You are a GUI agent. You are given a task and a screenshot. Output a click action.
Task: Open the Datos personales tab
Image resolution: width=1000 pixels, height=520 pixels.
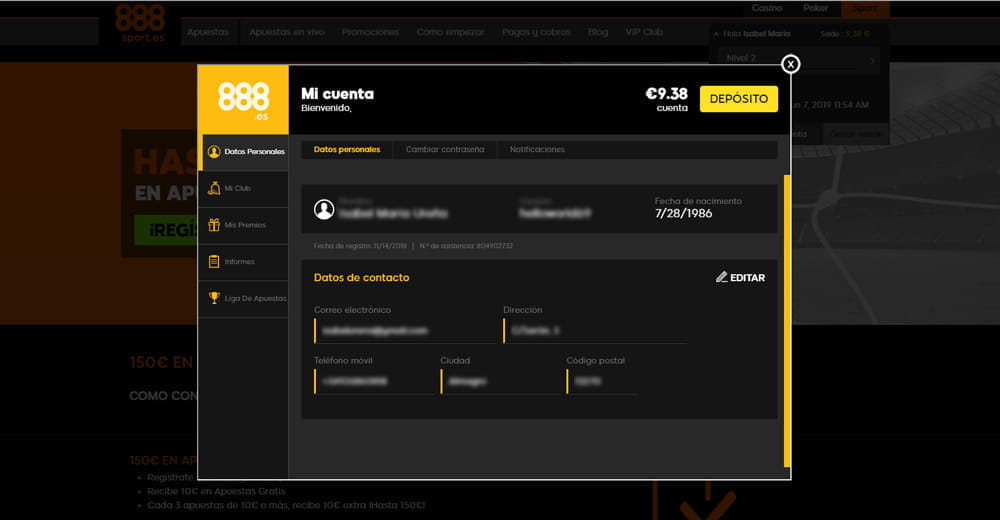tap(347, 149)
